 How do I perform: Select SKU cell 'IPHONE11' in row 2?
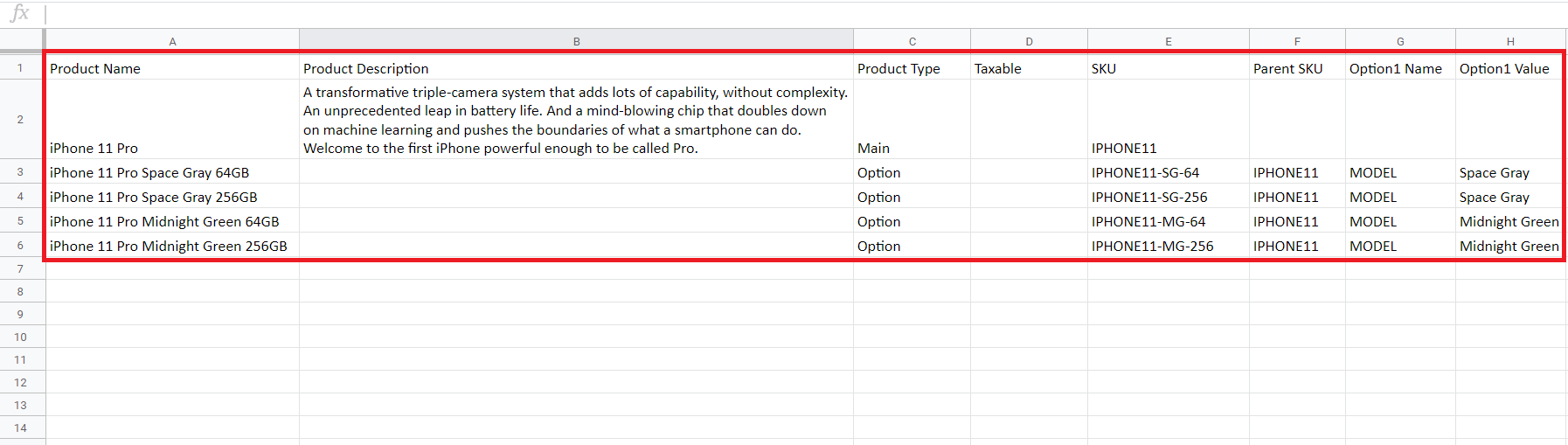1168,120
